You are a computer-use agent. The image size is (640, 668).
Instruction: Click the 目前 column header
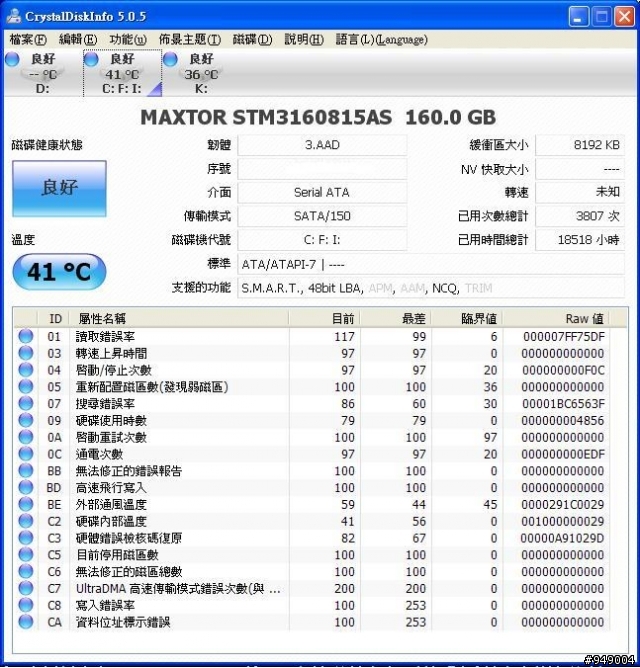pos(325,318)
